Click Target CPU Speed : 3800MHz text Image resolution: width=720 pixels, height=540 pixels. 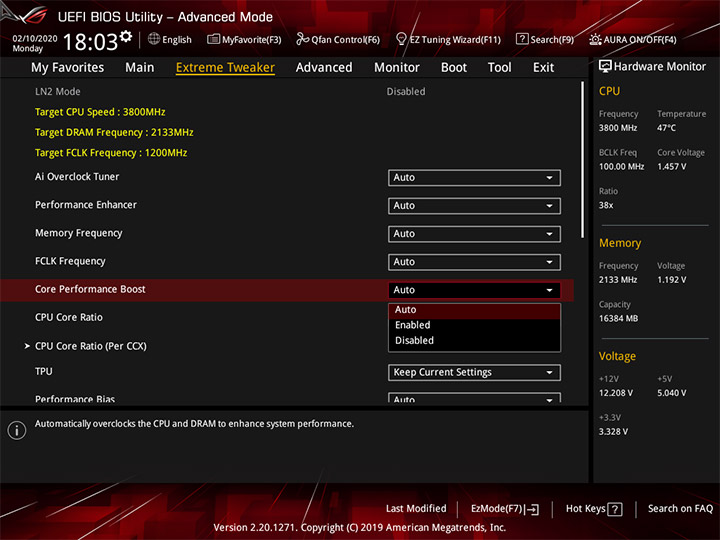100,112
